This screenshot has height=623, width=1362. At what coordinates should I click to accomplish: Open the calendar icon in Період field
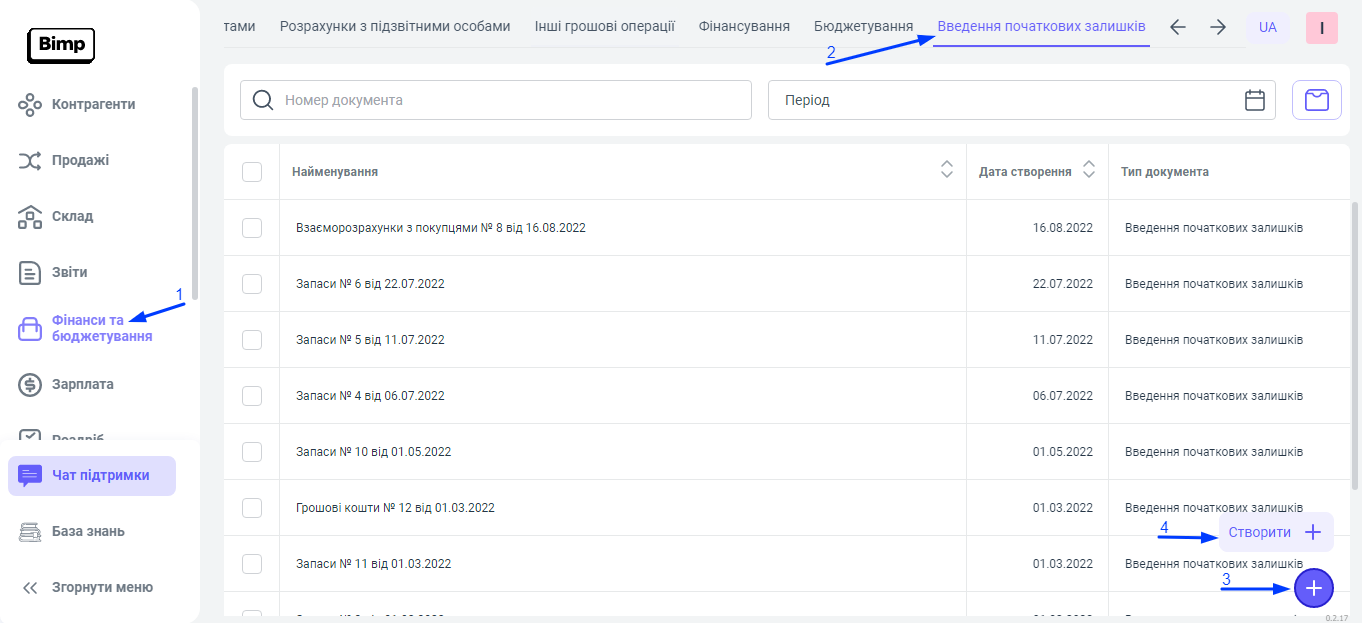[1254, 100]
